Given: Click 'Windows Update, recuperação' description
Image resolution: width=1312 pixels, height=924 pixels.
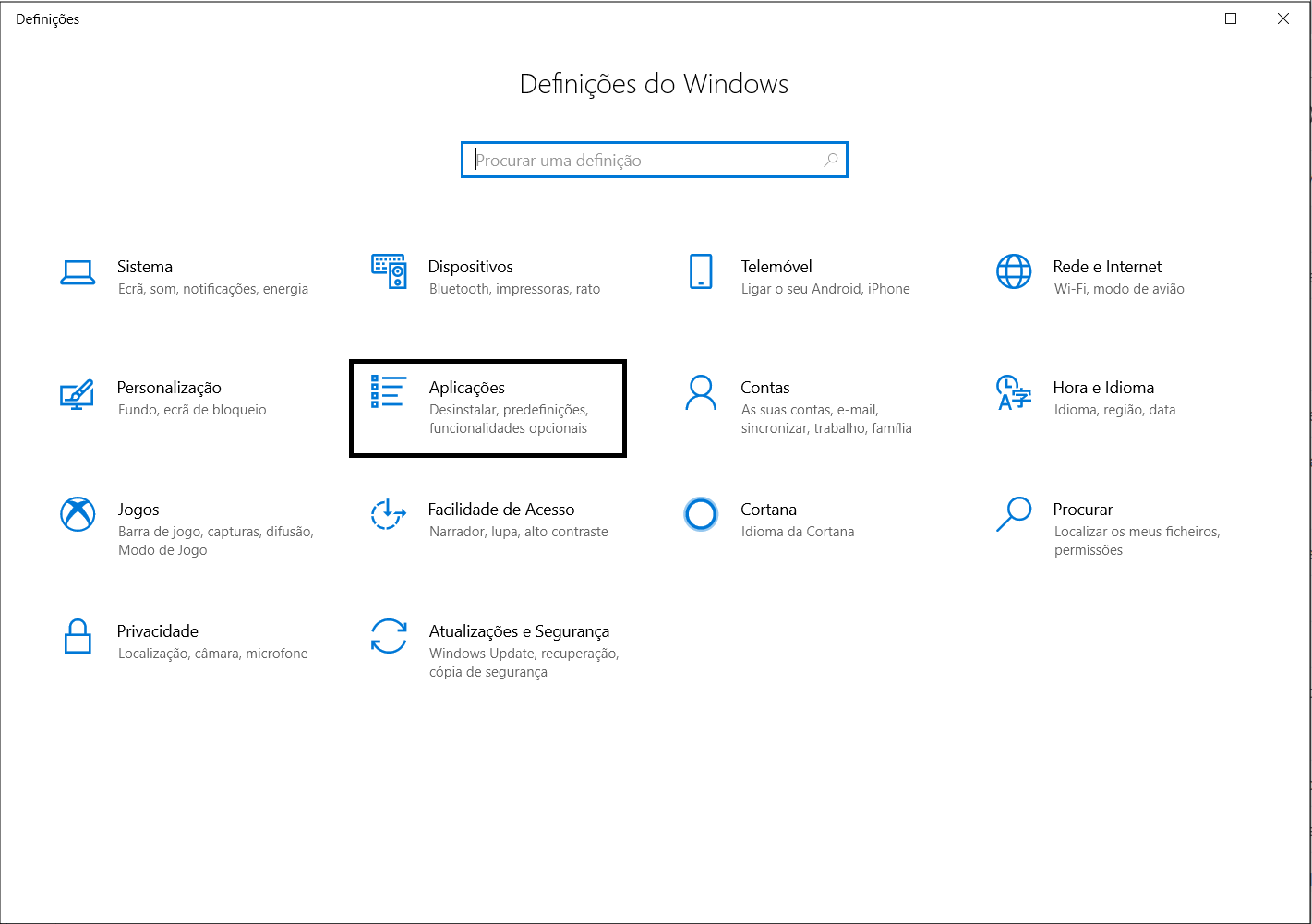Looking at the screenshot, I should click(524, 654).
